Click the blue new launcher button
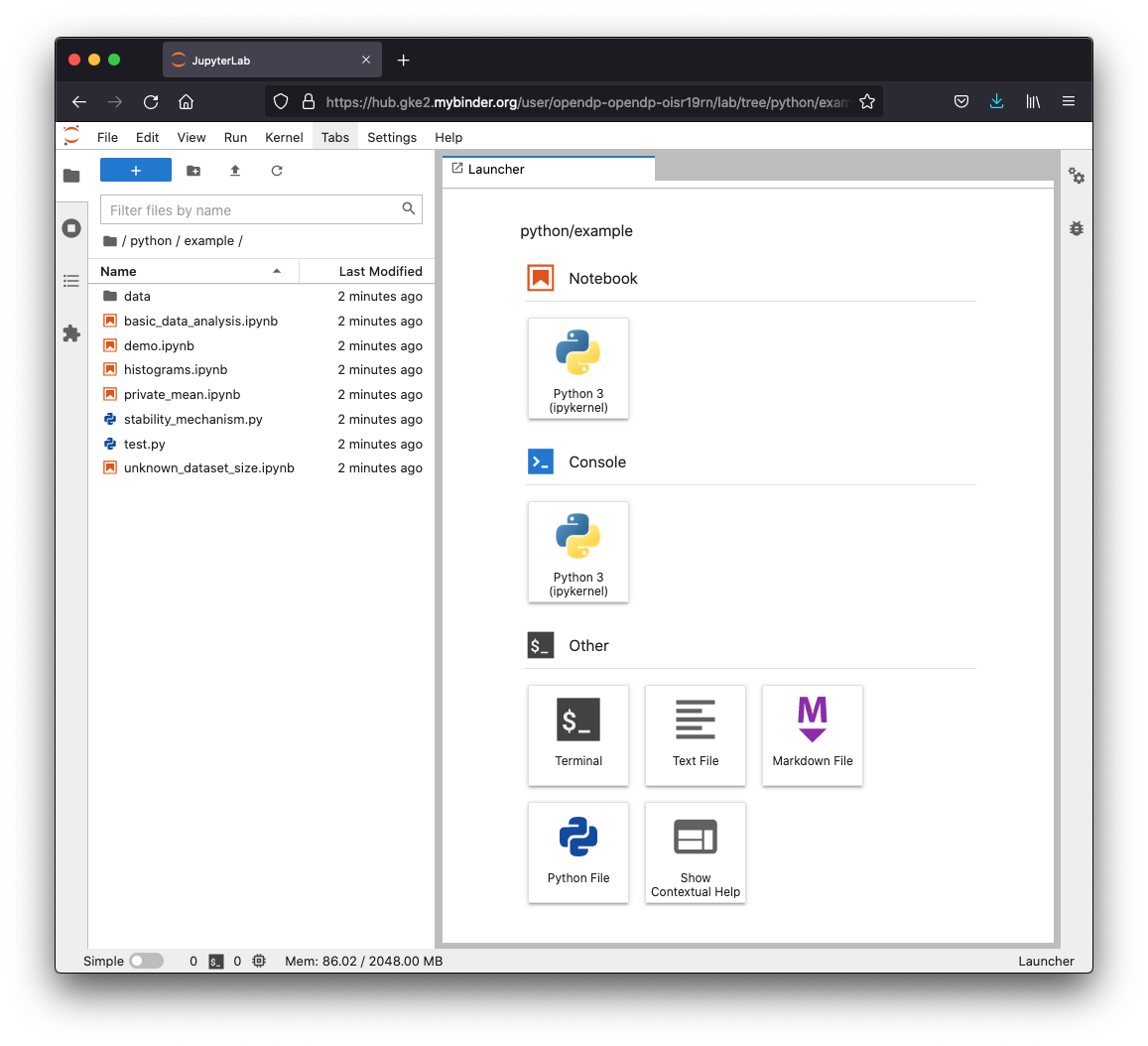Screen dimensions: 1148x1046 [x=135, y=170]
